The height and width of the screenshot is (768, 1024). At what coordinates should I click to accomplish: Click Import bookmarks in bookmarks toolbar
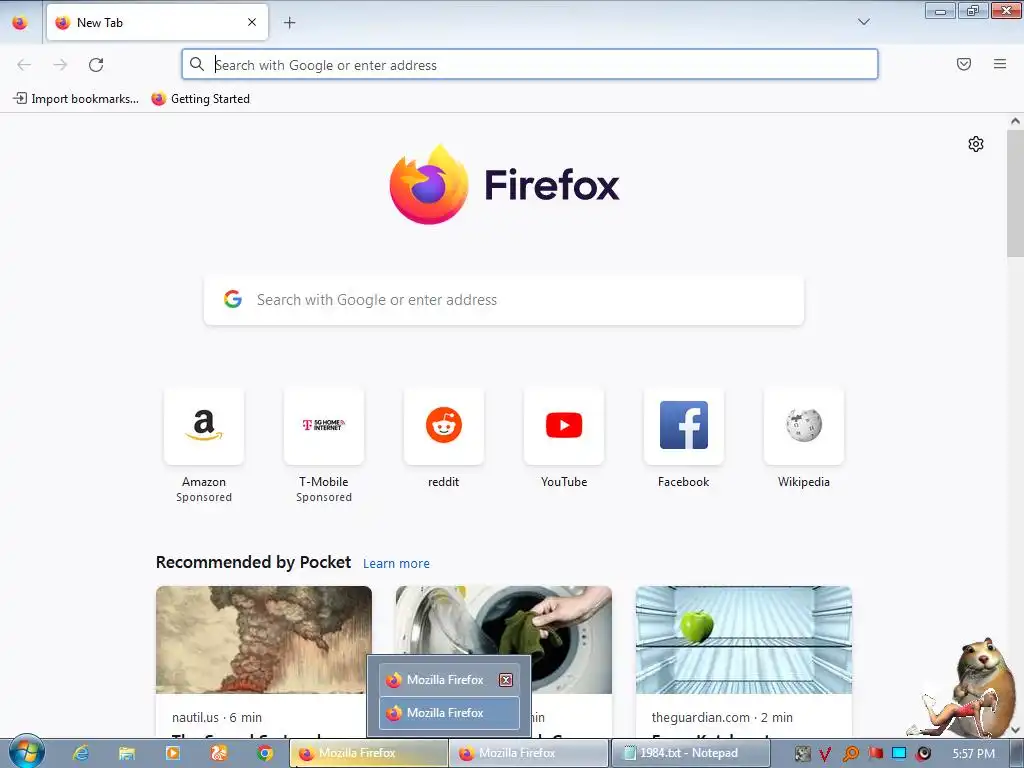tap(76, 99)
